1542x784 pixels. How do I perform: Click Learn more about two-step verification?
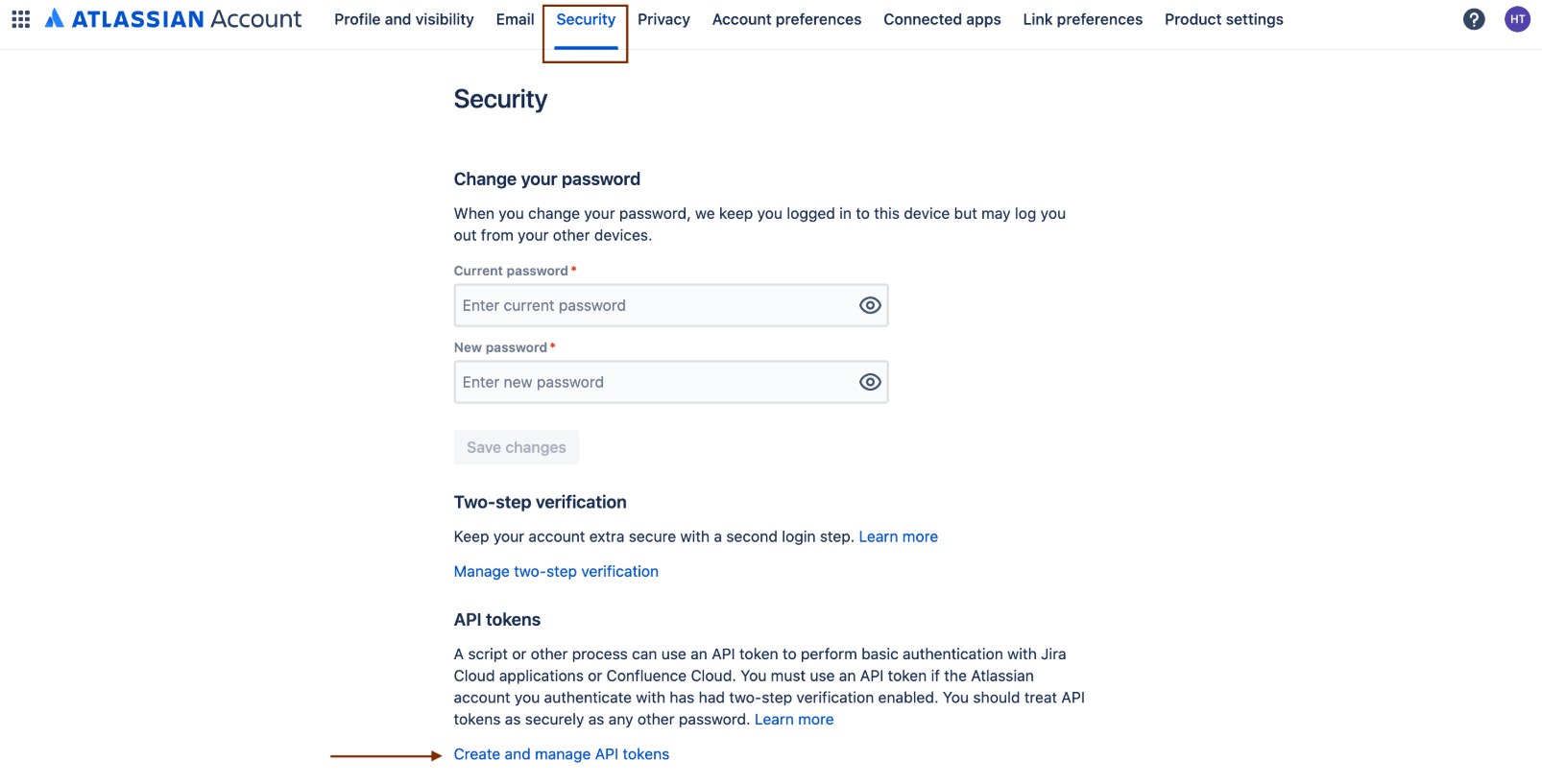click(898, 536)
